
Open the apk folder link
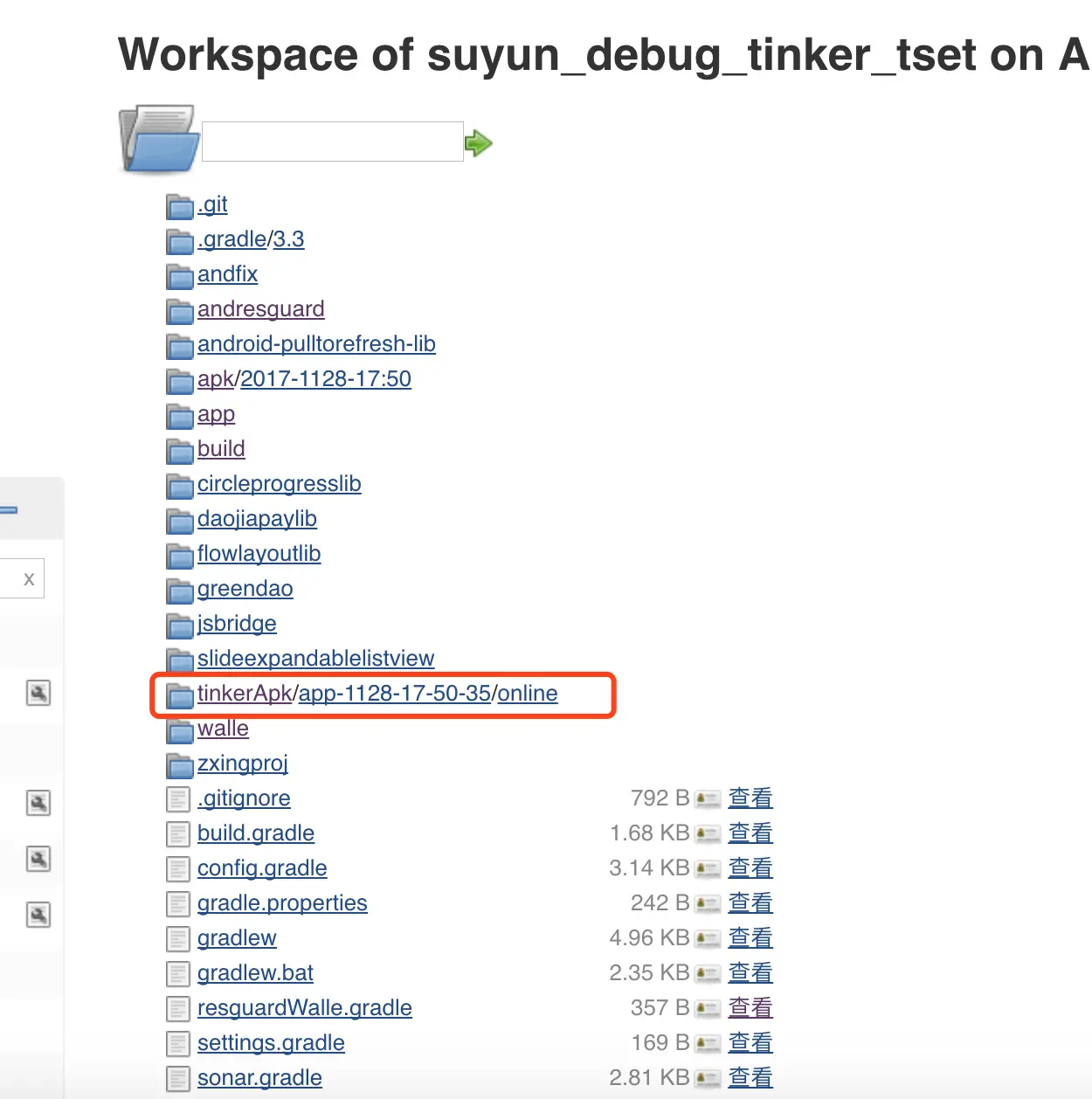pyautogui.click(x=216, y=379)
